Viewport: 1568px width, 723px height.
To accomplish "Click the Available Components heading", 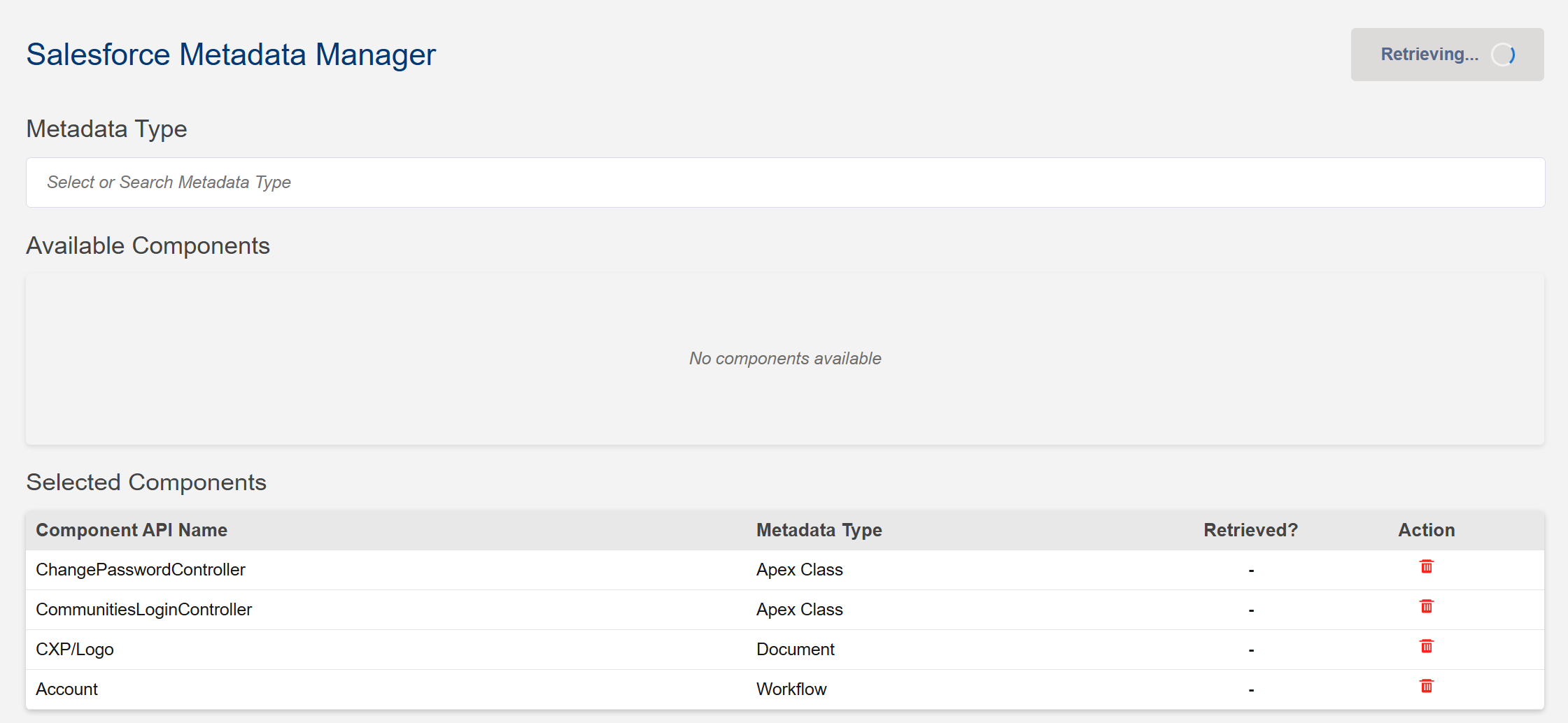I will pyautogui.click(x=148, y=246).
